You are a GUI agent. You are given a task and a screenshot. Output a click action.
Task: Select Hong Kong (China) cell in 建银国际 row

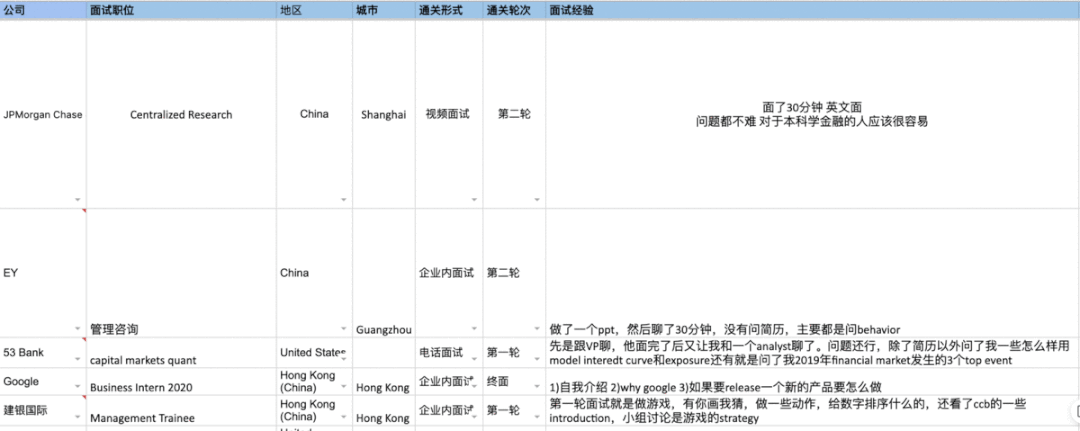(314, 411)
